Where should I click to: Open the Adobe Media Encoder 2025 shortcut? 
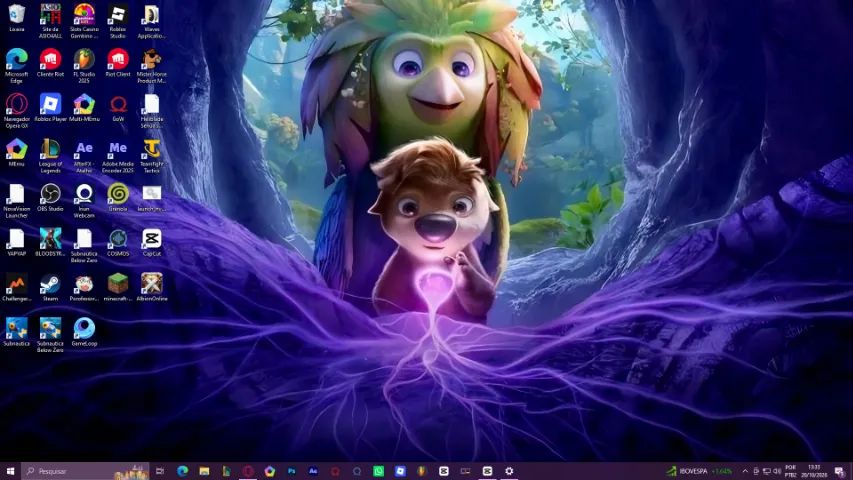coord(118,156)
